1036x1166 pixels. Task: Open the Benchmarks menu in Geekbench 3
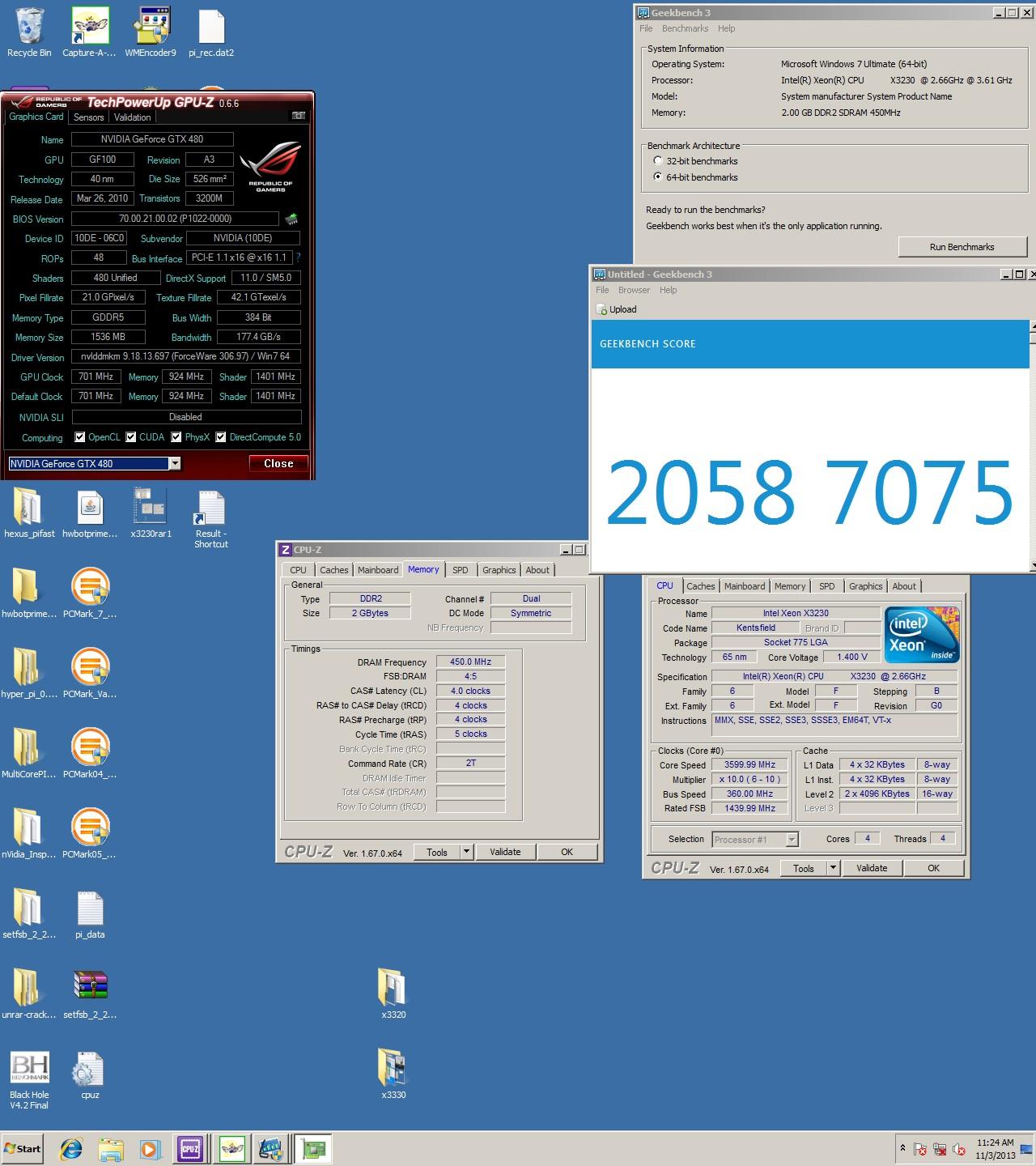685,28
